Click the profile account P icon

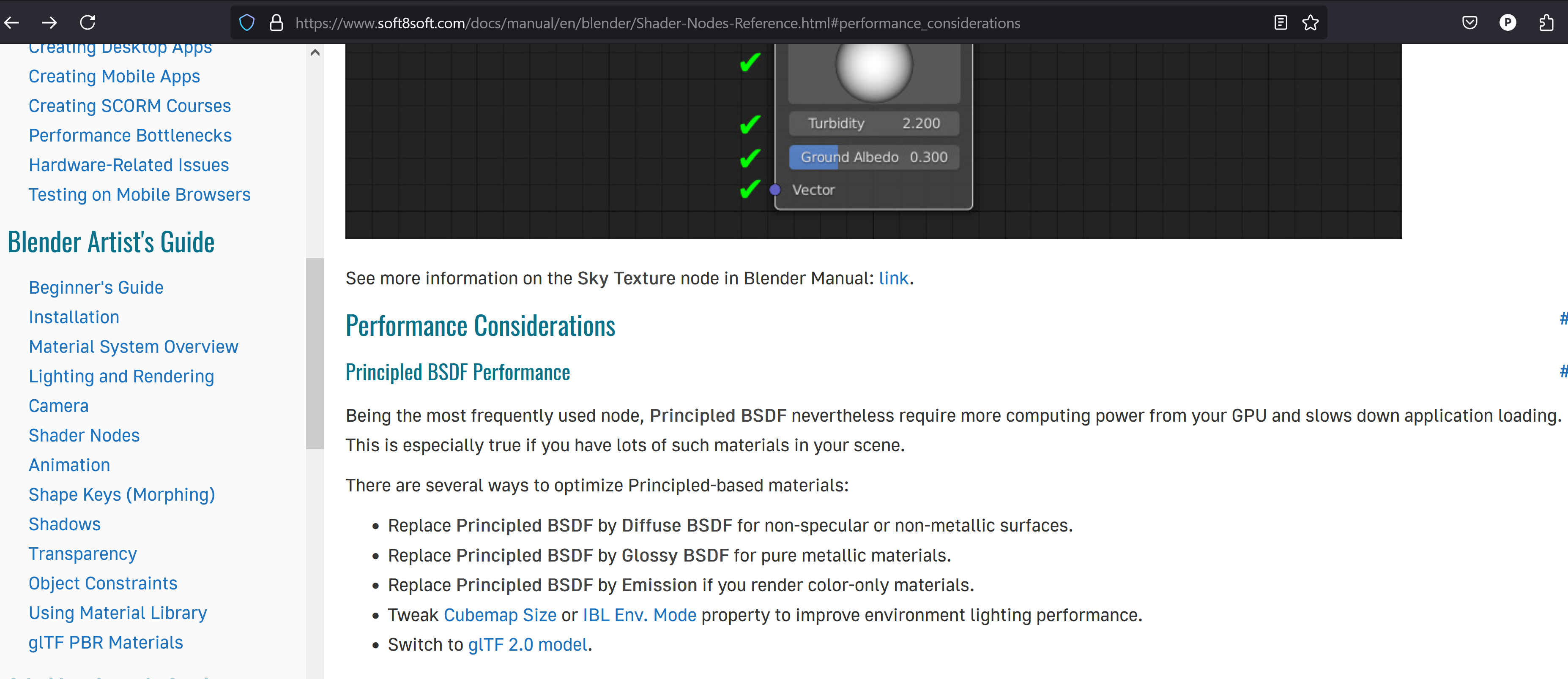click(1507, 23)
